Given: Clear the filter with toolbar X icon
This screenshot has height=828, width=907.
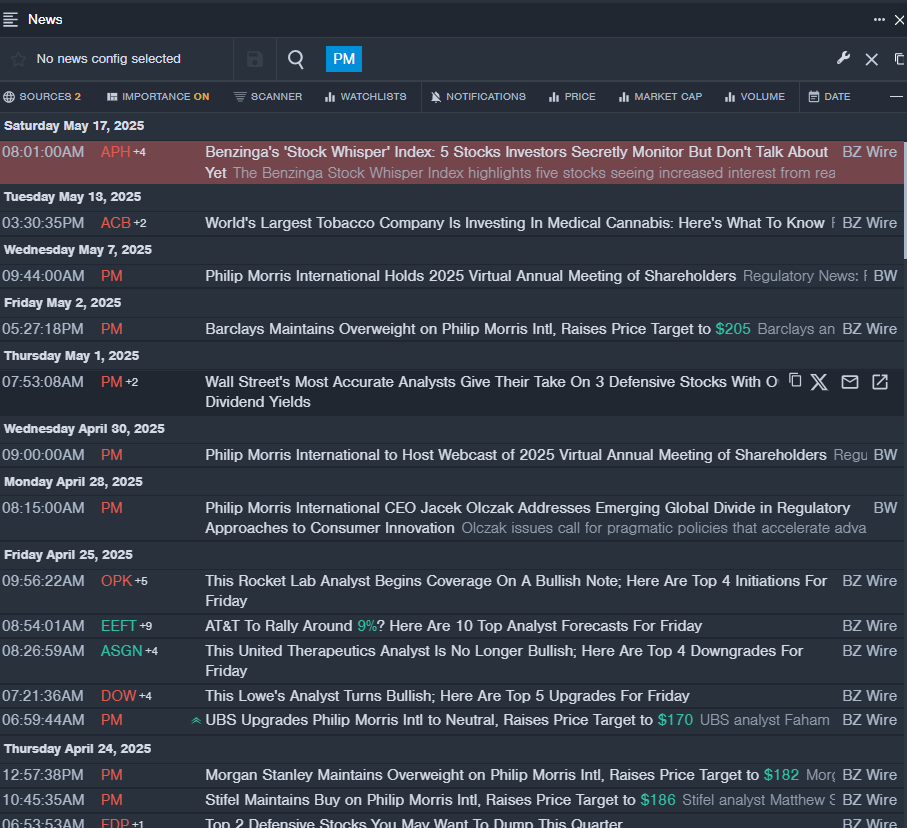Looking at the screenshot, I should pos(872,59).
